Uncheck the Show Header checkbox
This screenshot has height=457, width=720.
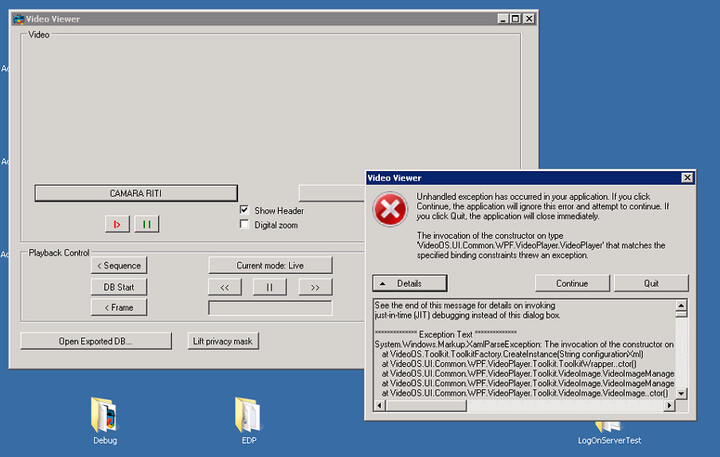(x=245, y=211)
